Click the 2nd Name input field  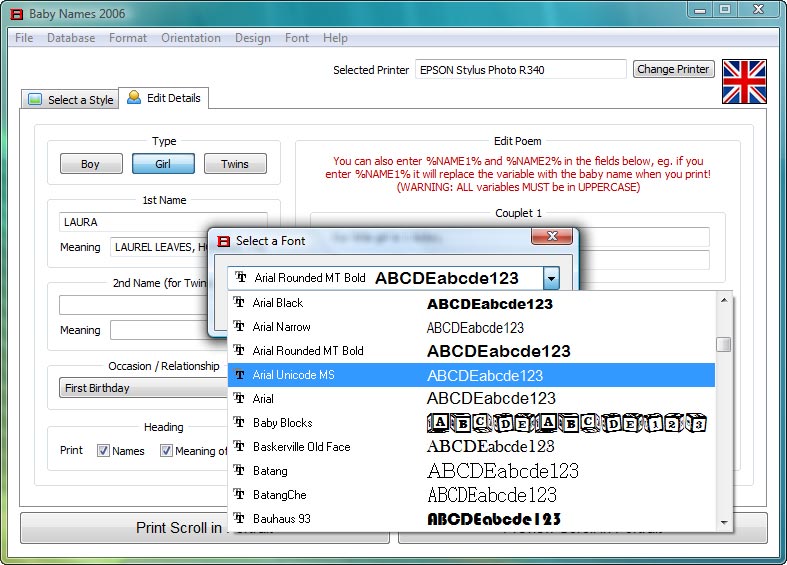click(x=134, y=305)
